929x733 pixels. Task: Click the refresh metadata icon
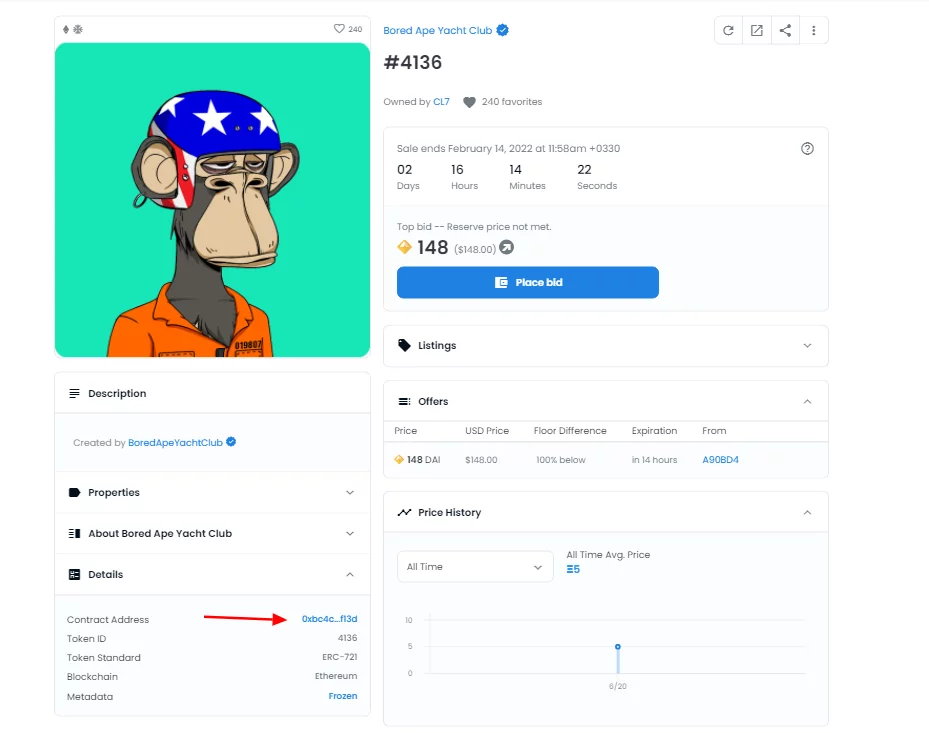728,30
